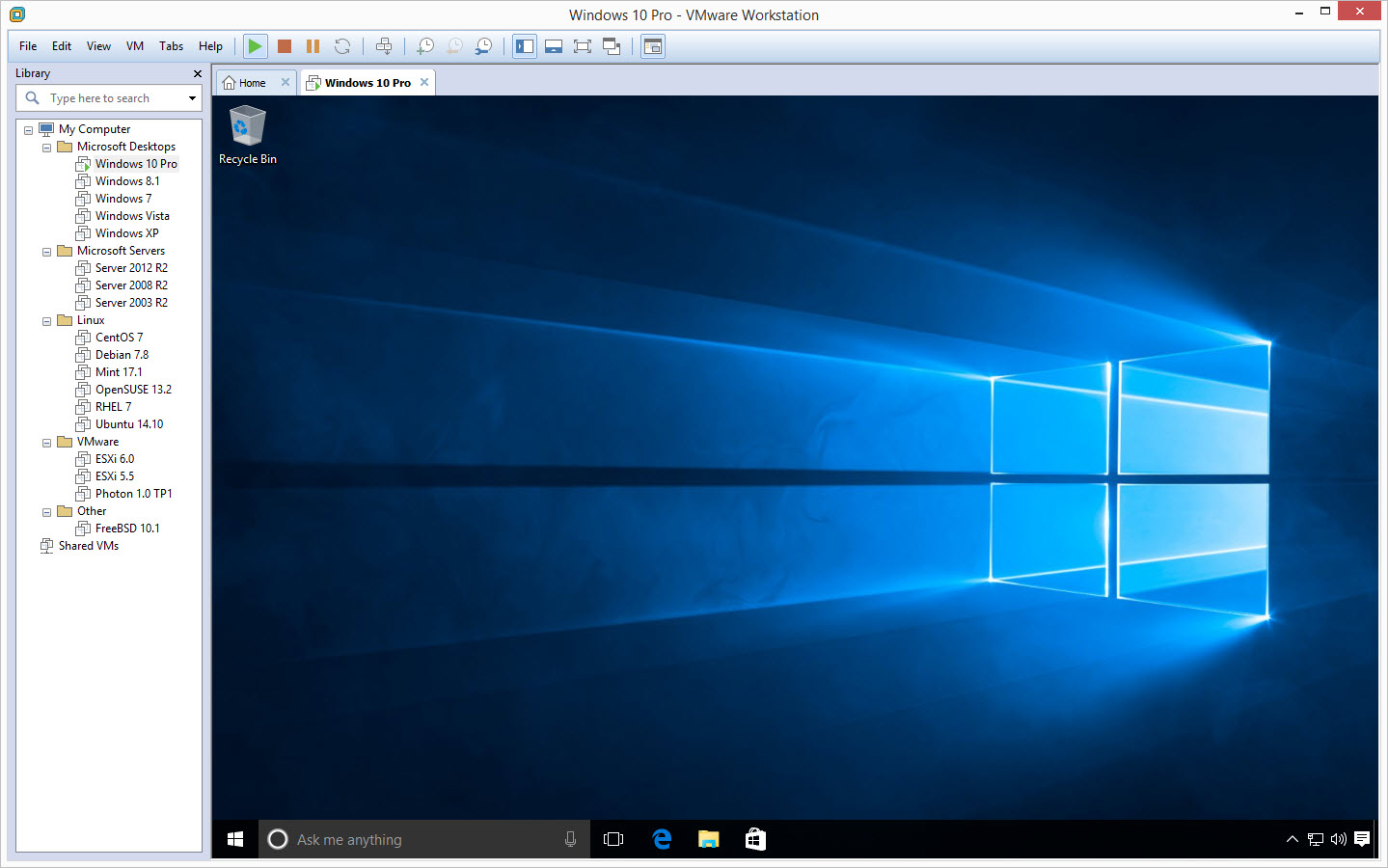Select Ubuntu 14.10 in the library
1388x868 pixels.
(x=129, y=424)
